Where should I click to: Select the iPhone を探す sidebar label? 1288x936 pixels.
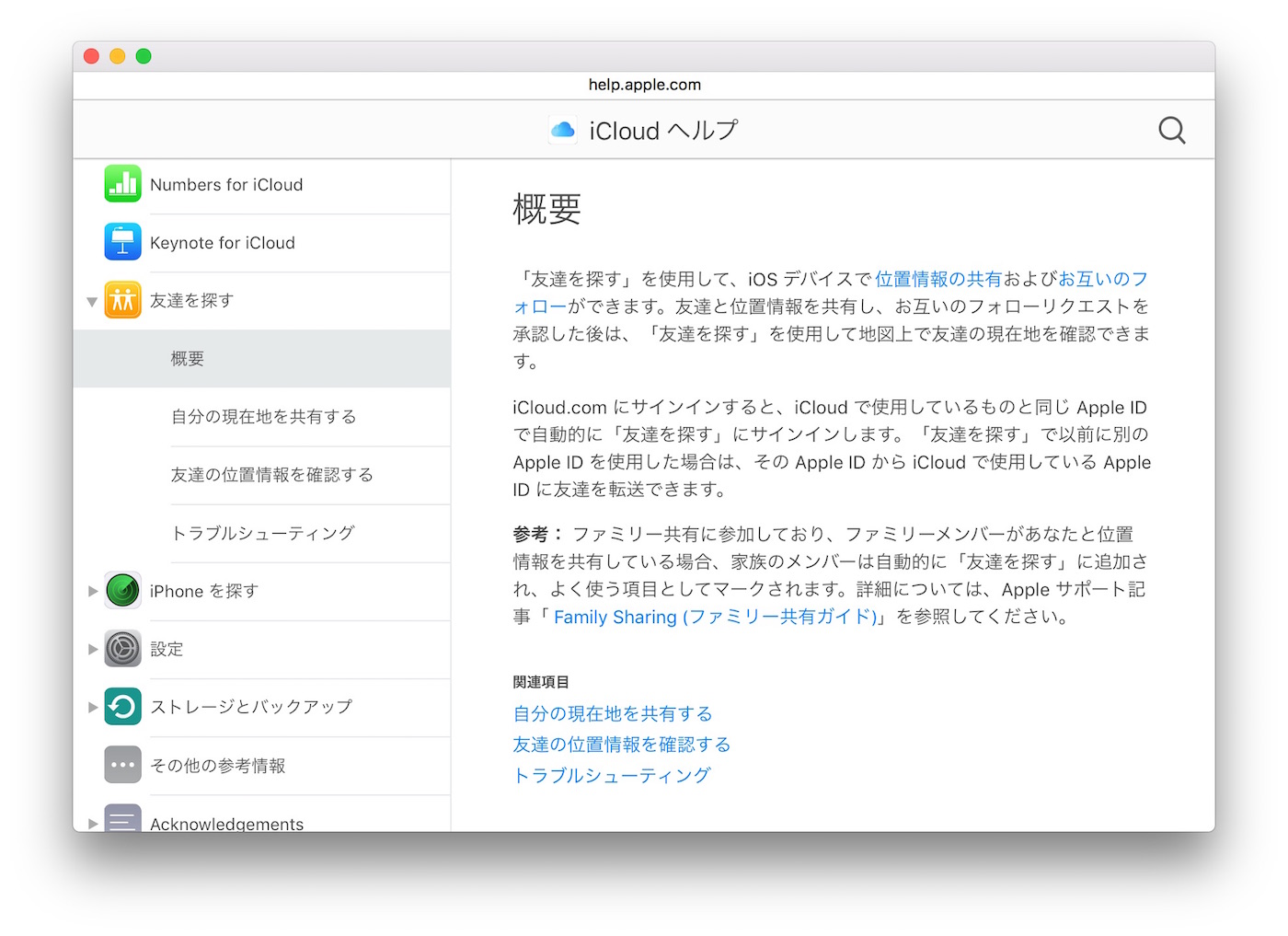(x=204, y=591)
